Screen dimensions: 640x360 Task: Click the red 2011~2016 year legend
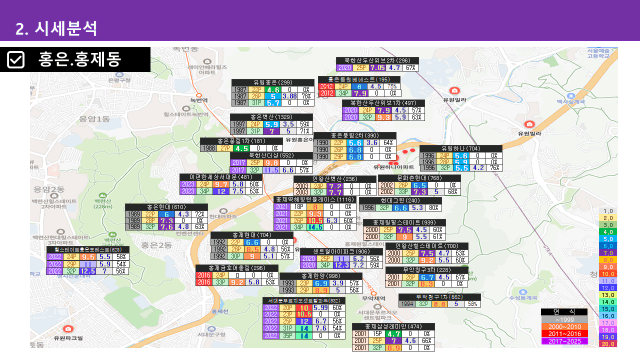point(564,334)
